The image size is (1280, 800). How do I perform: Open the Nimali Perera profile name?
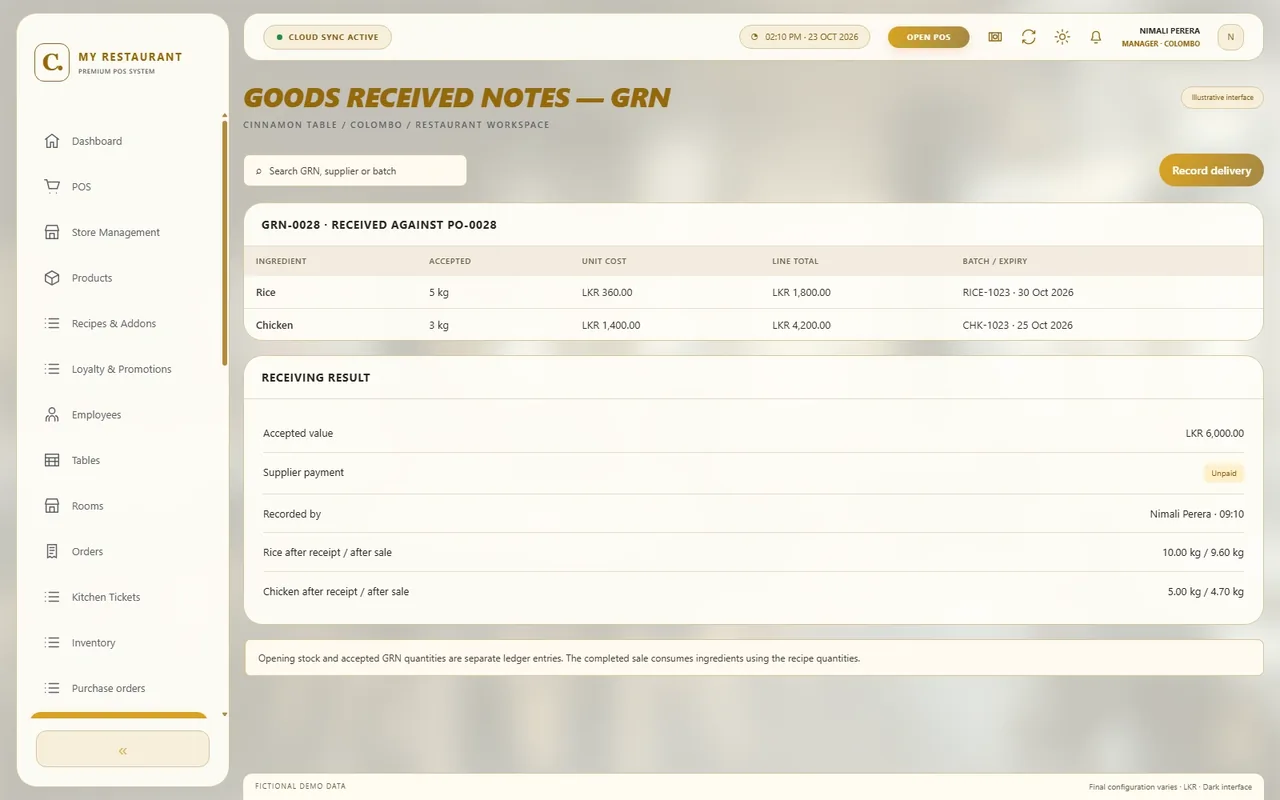[x=1169, y=31]
